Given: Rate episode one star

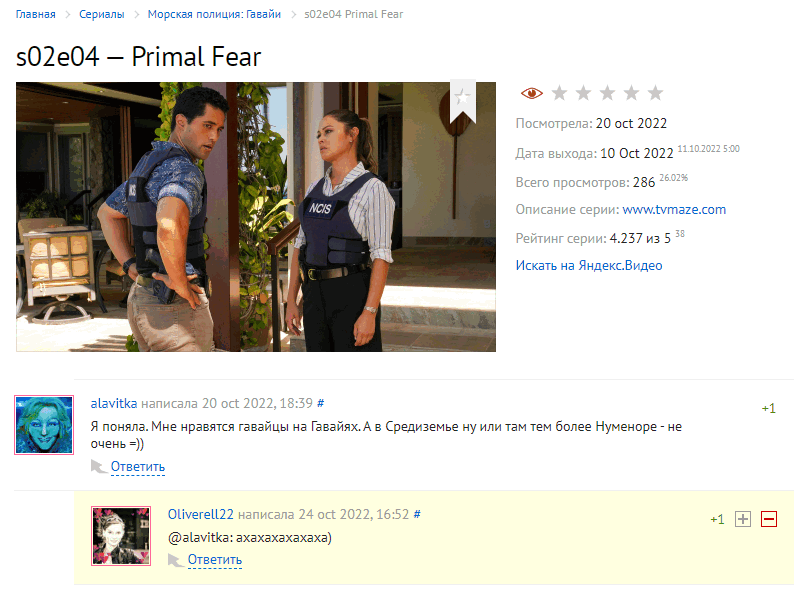Looking at the screenshot, I should pyautogui.click(x=559, y=93).
